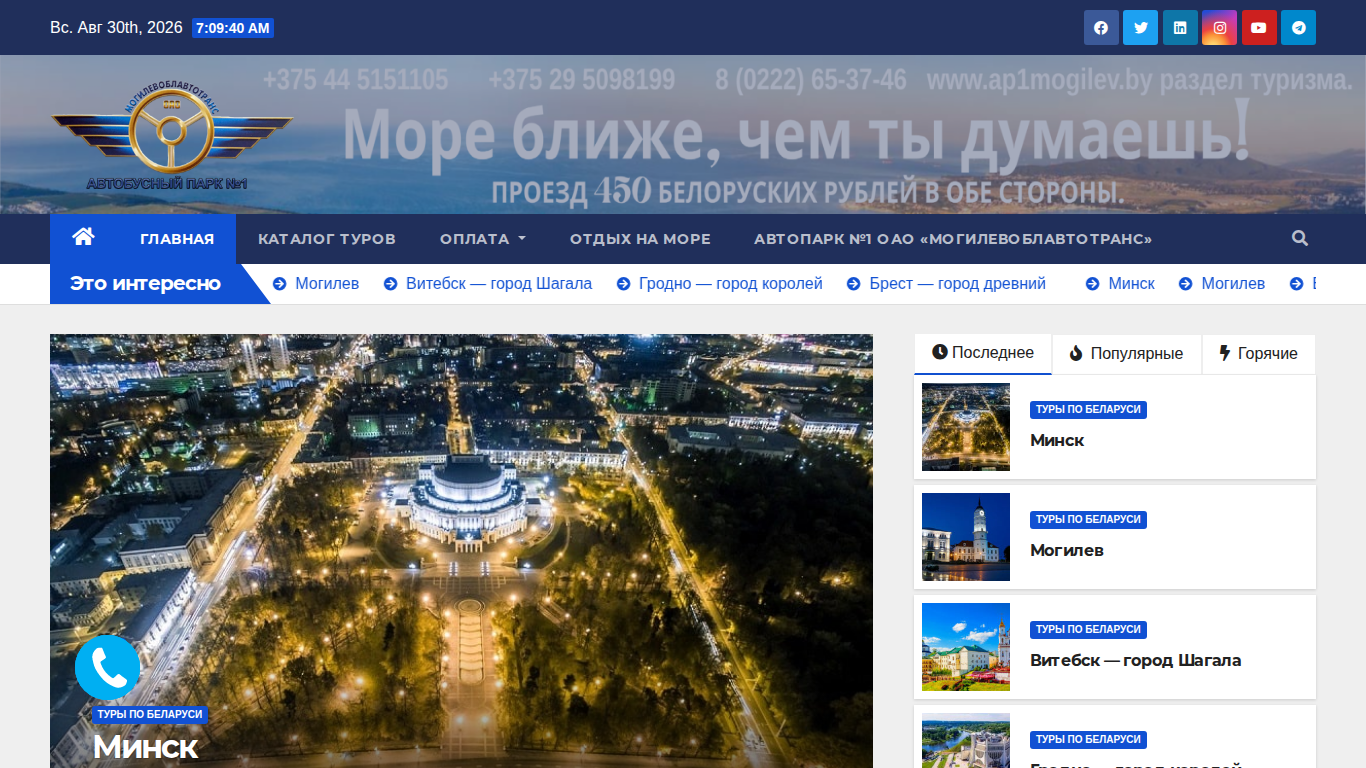Image resolution: width=1366 pixels, height=768 pixels.
Task: Select the Последнее tab
Action: coord(983,353)
